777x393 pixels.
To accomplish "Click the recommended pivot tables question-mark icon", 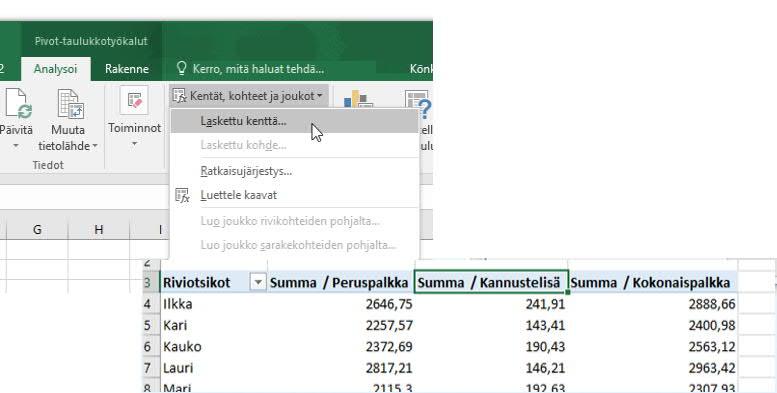I will (419, 104).
